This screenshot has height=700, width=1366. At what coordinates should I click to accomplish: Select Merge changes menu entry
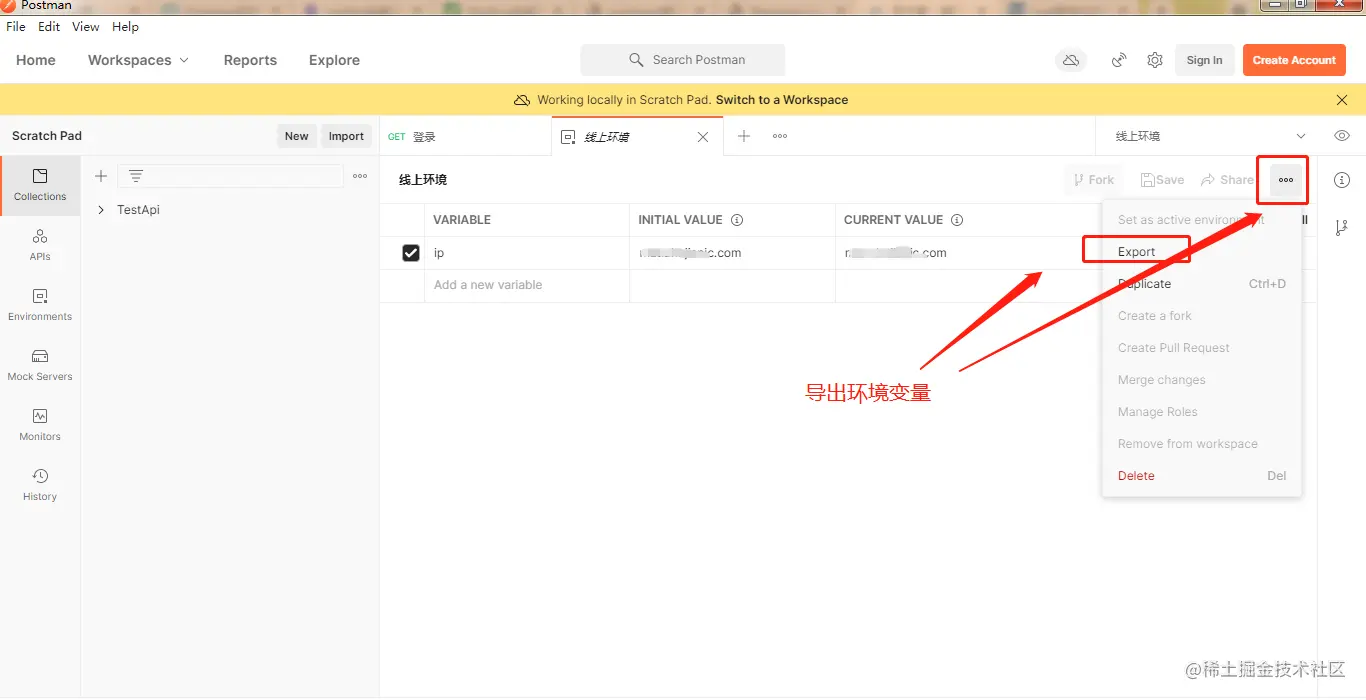pyautogui.click(x=1201, y=380)
